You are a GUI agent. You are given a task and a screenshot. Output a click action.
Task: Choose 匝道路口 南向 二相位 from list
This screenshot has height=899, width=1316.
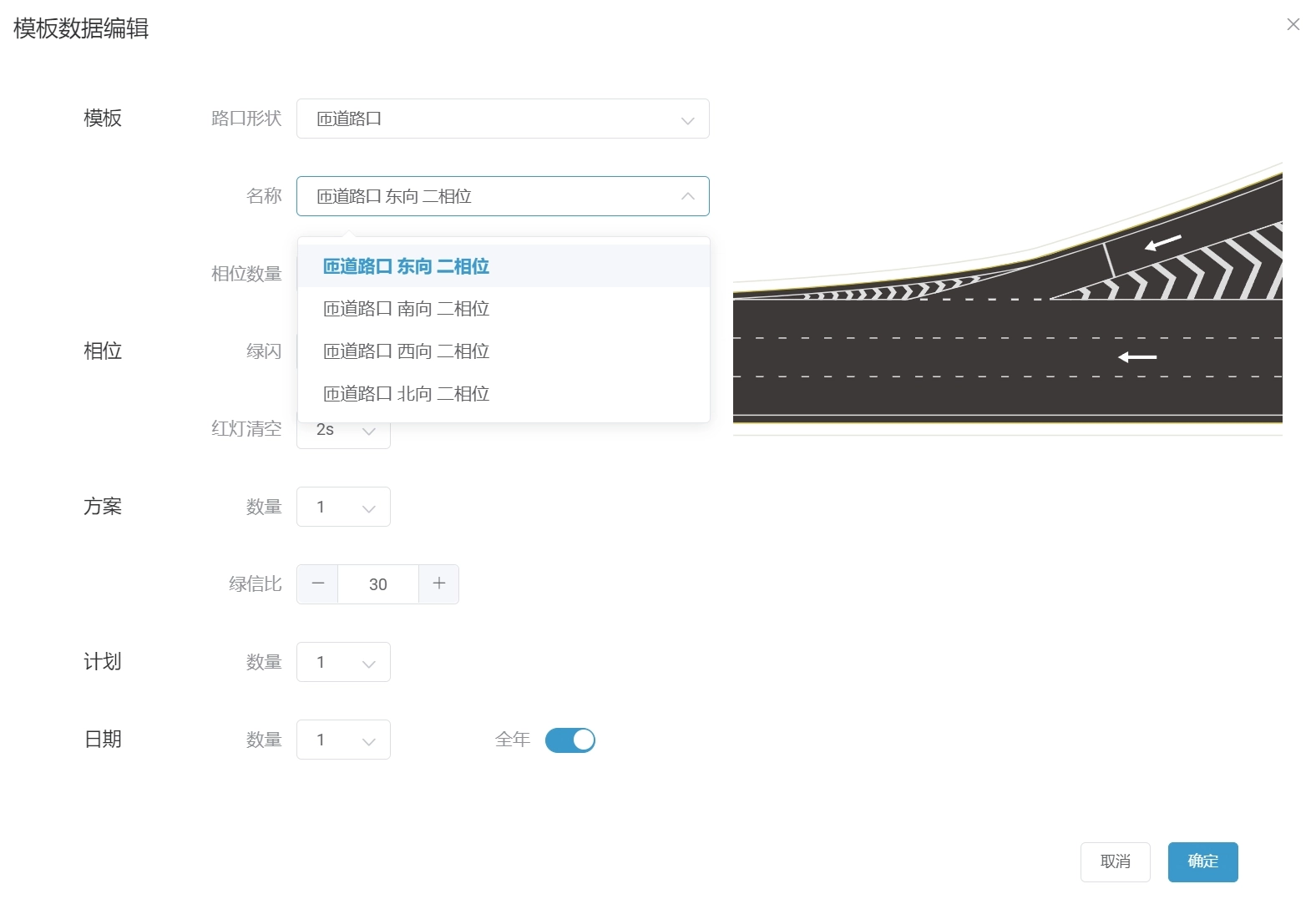(407, 309)
